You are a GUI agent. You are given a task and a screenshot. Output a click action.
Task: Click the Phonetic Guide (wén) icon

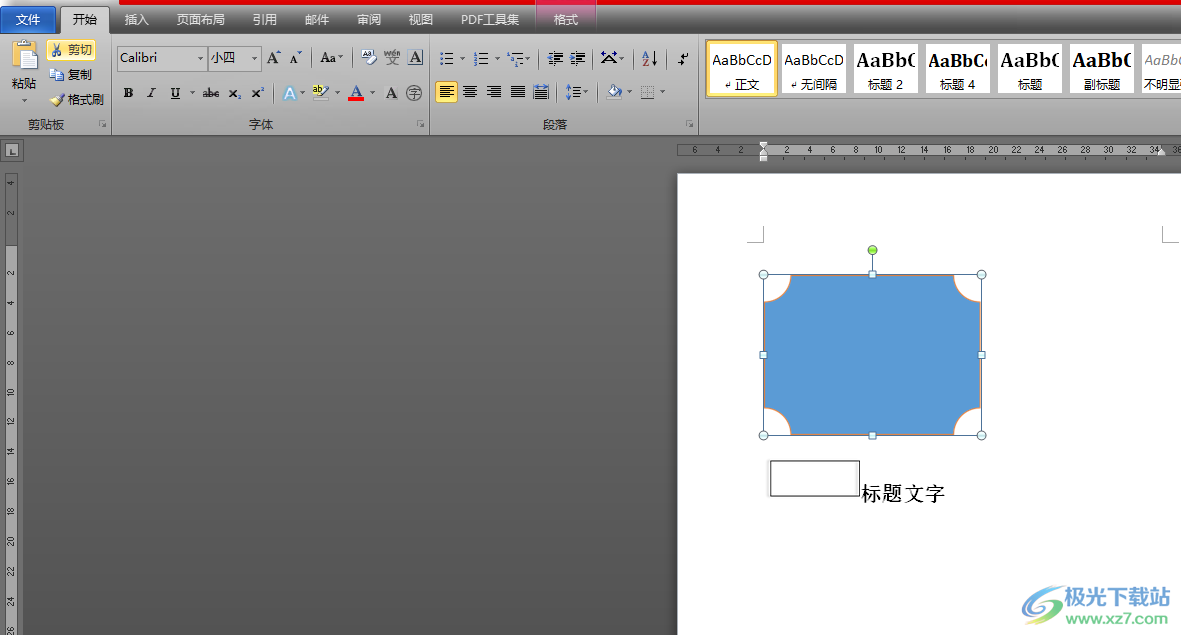[392, 58]
